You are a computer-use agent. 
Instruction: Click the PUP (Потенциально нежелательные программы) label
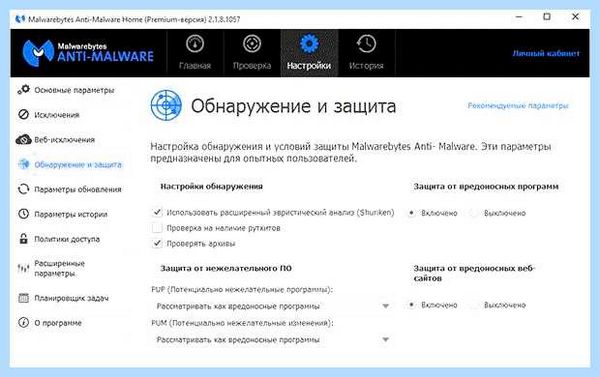click(x=242, y=290)
